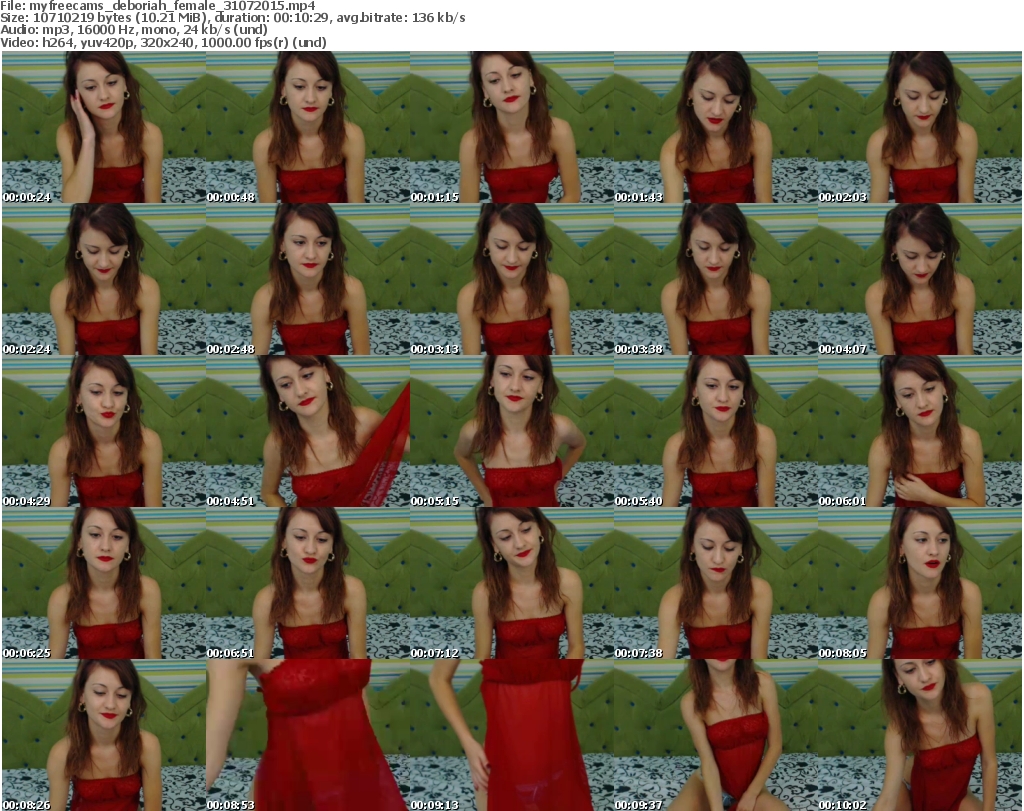Select the thumbnail frame stamped 00:06:51
Screen dimensions: 1024x811
tap(308, 583)
